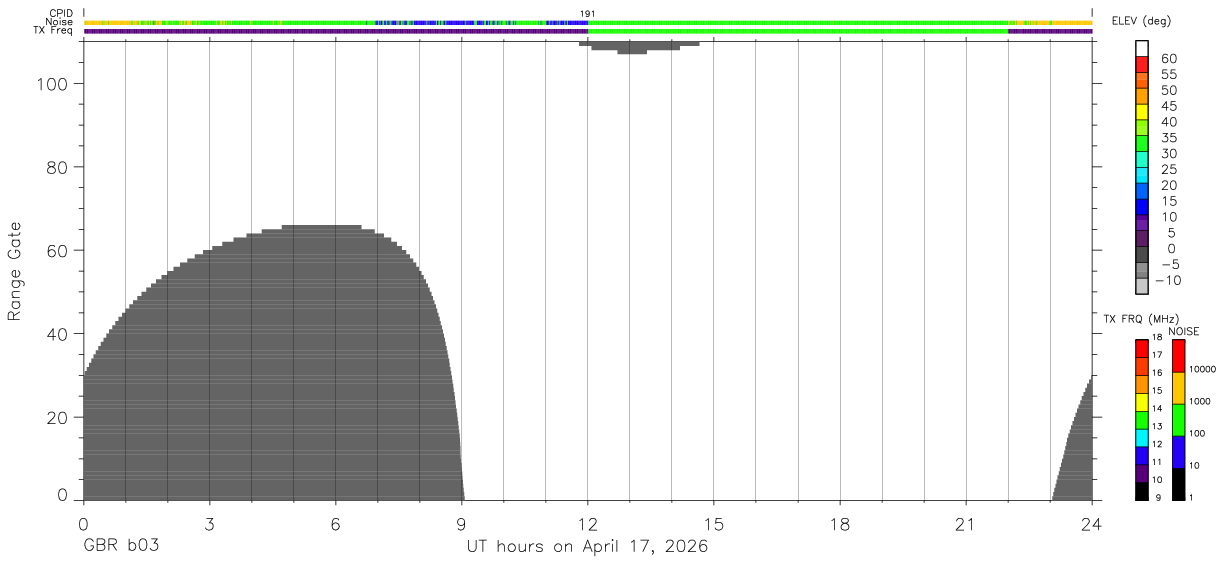
Task: Click the TX Freq row label
Action: point(53,31)
